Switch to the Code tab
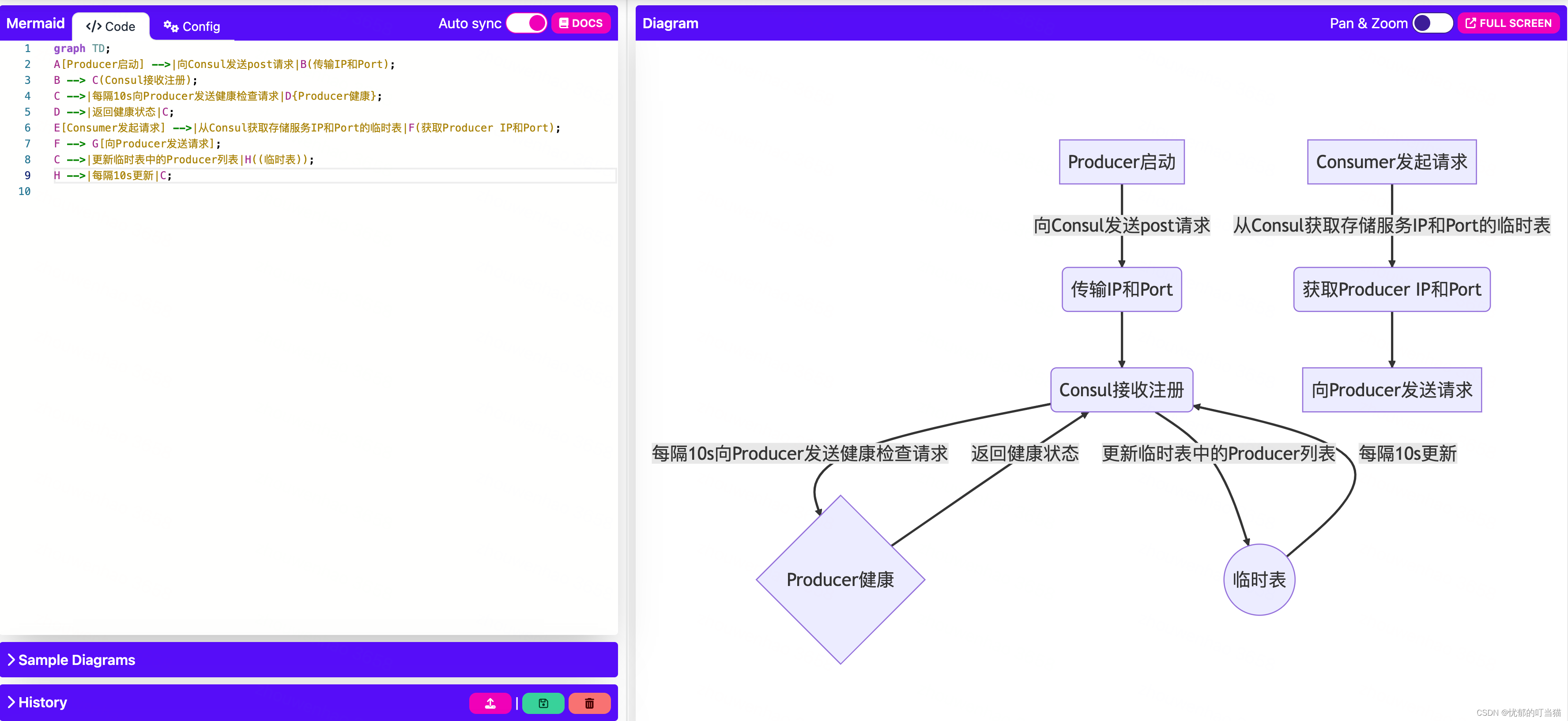Image resolution: width=1568 pixels, height=721 pixels. tap(111, 26)
